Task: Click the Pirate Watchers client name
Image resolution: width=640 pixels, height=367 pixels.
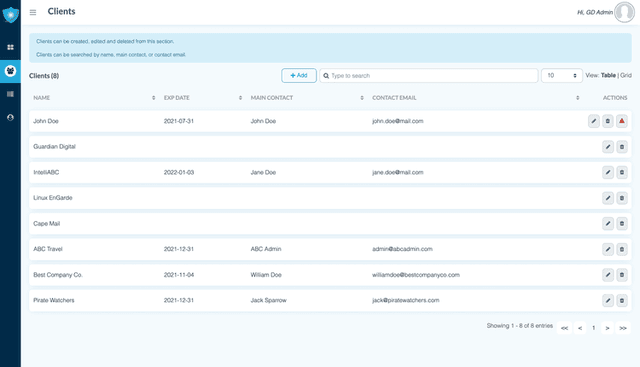Action: pyautogui.click(x=54, y=300)
